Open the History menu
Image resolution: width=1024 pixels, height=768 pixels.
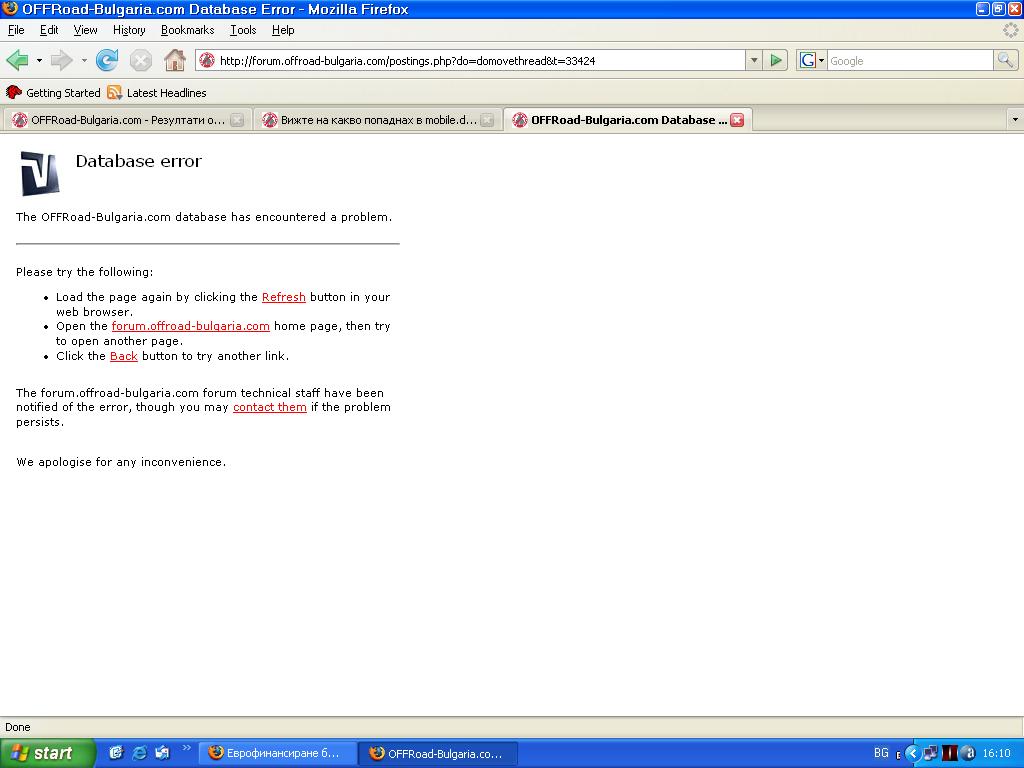(129, 30)
